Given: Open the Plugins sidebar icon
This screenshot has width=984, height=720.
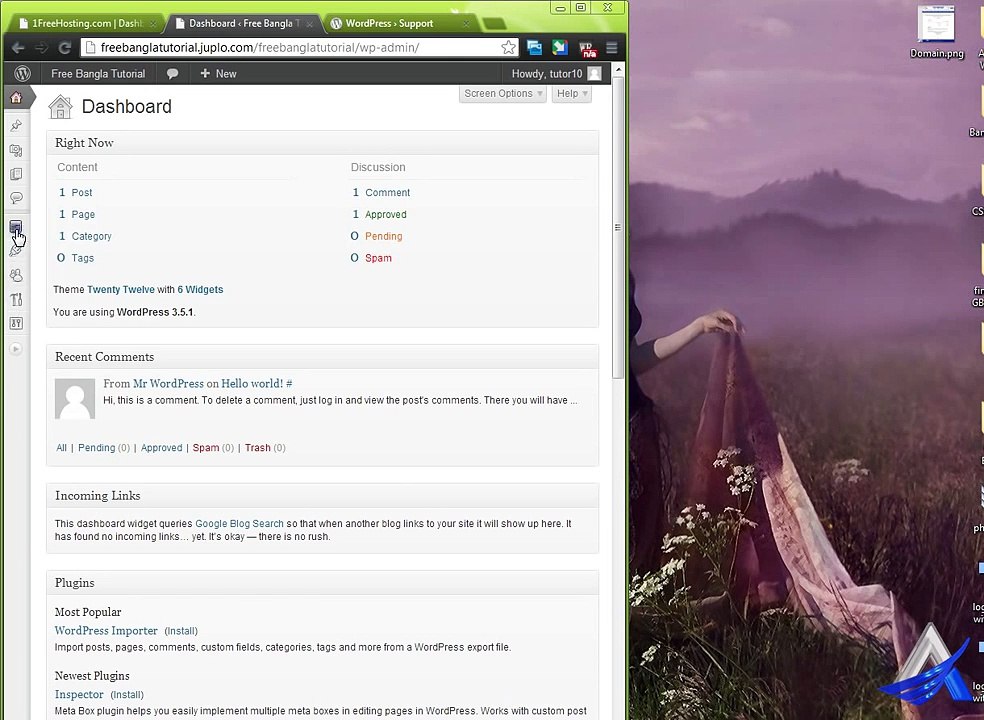Looking at the screenshot, I should [x=16, y=250].
